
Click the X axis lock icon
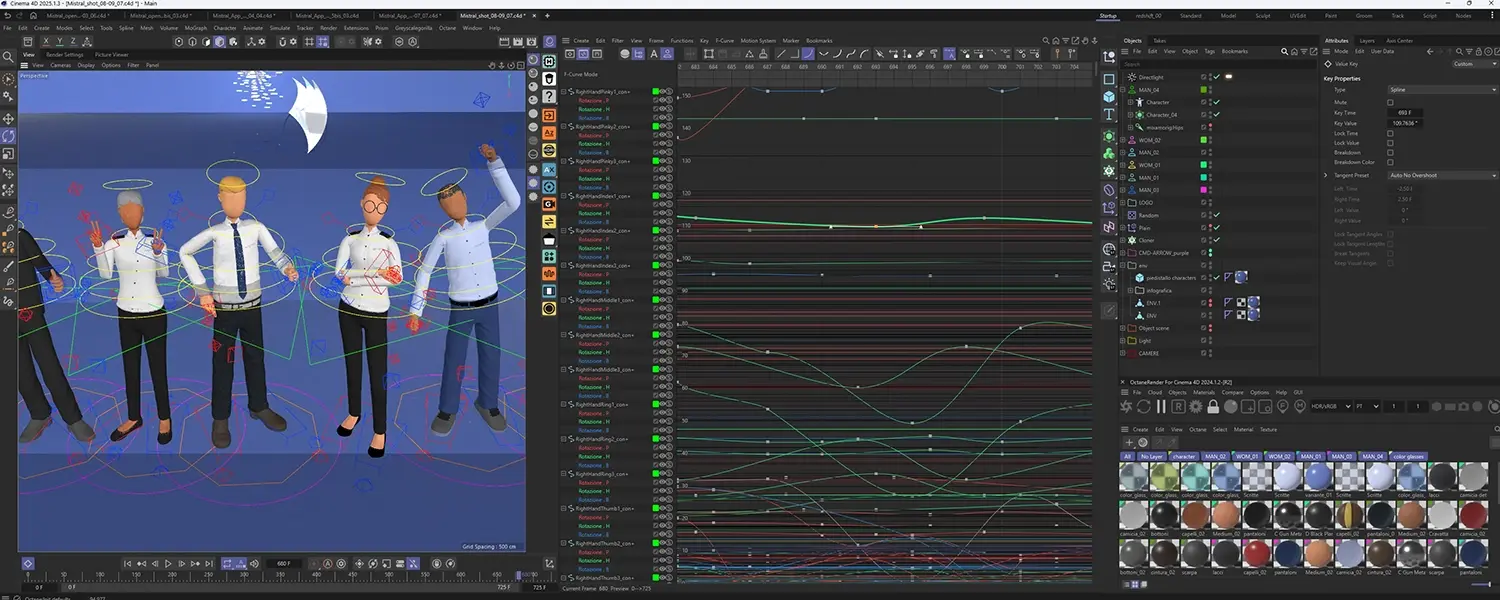[46, 42]
